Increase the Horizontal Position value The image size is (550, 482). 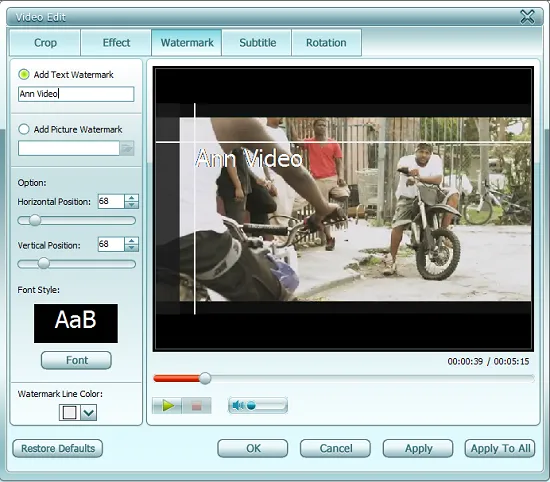pyautogui.click(x=132, y=198)
